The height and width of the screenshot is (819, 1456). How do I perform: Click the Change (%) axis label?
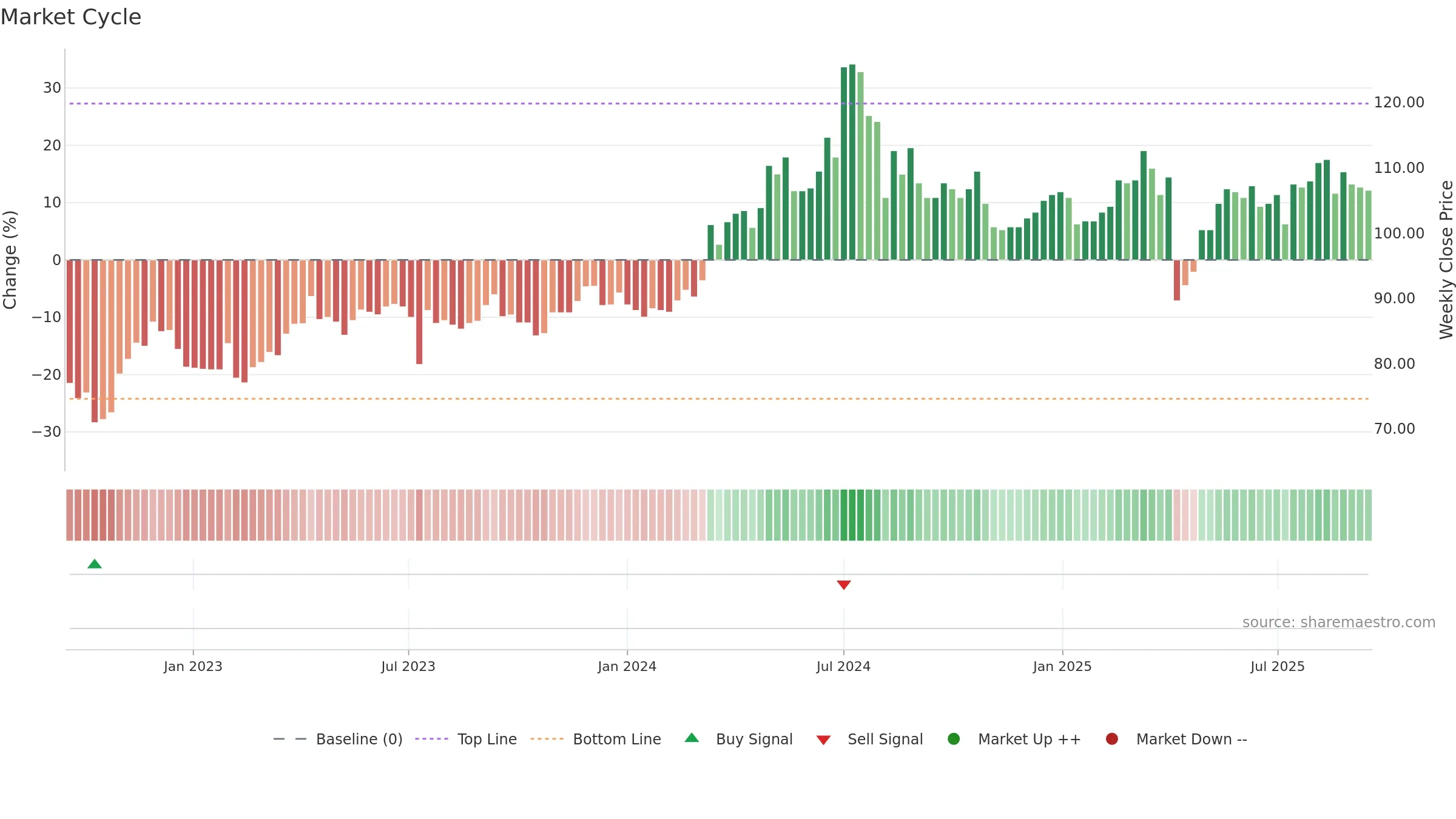(x=10, y=260)
